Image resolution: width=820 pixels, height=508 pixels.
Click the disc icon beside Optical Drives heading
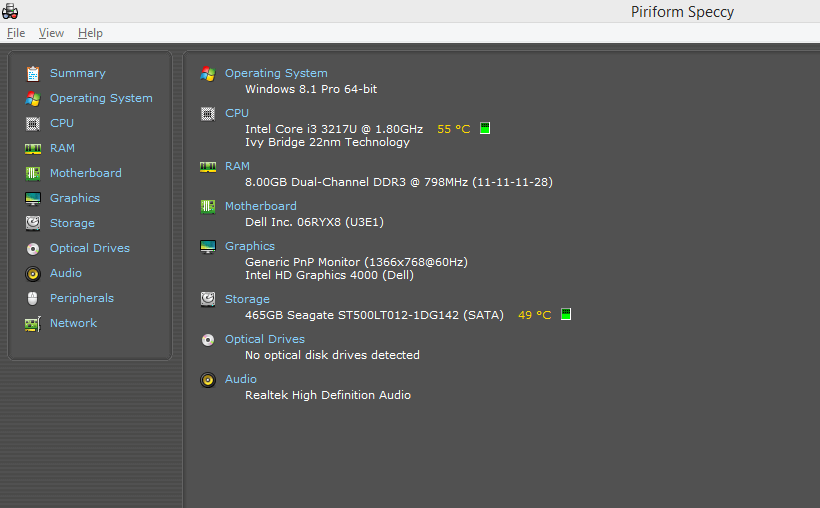coord(208,340)
